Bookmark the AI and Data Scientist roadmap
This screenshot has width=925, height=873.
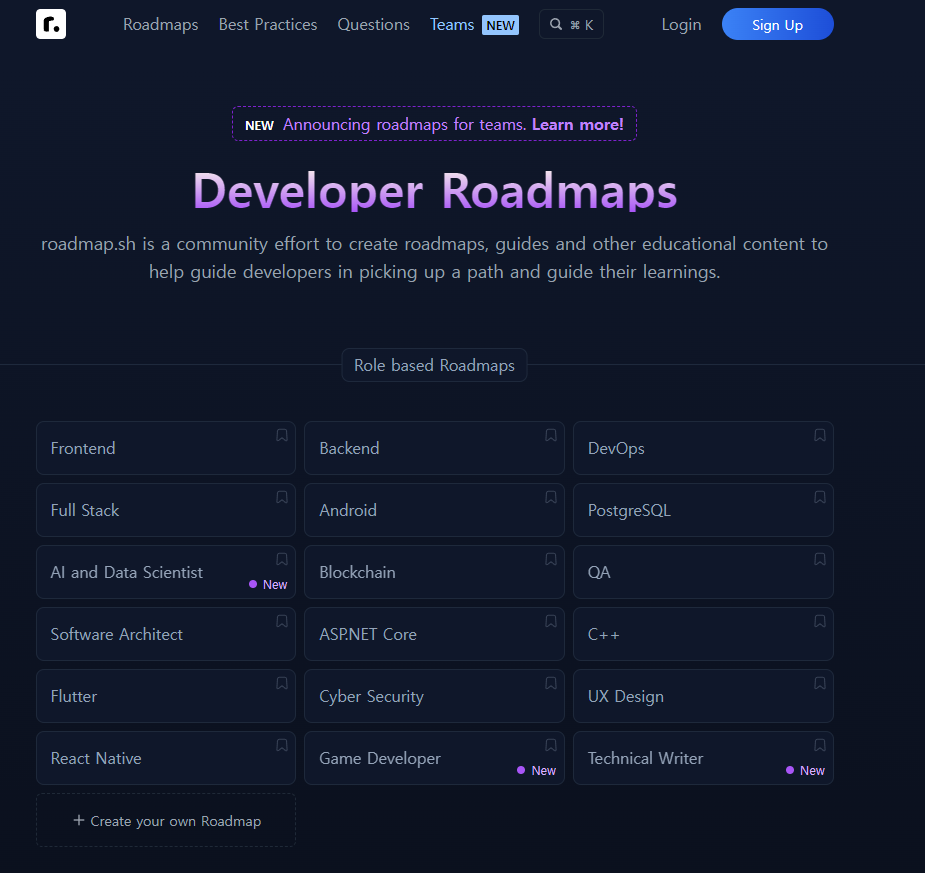[282, 559]
